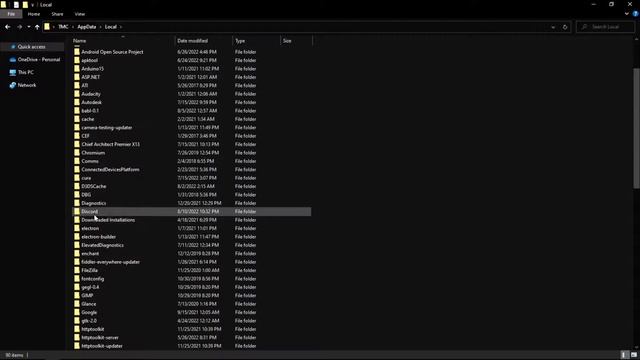Screen dimensions: 640x360
Task: Select the Discord folder row
Action: coord(191,211)
